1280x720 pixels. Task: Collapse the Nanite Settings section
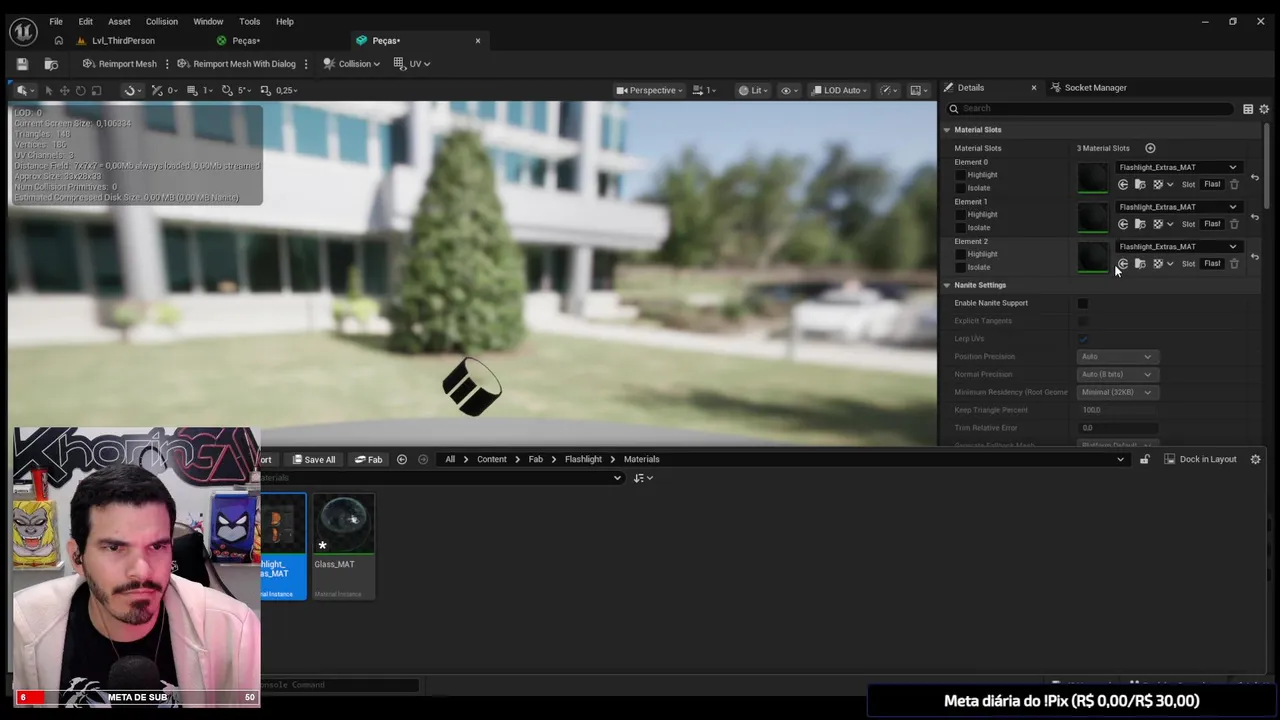947,285
